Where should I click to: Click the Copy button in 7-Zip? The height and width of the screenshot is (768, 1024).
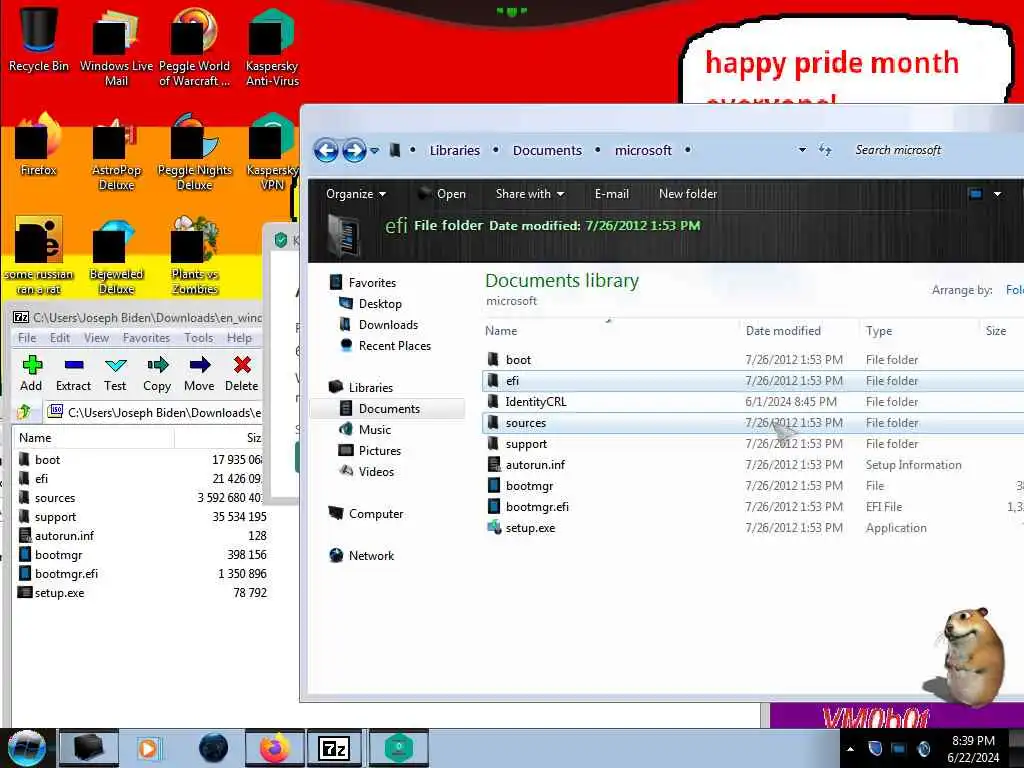tap(157, 374)
